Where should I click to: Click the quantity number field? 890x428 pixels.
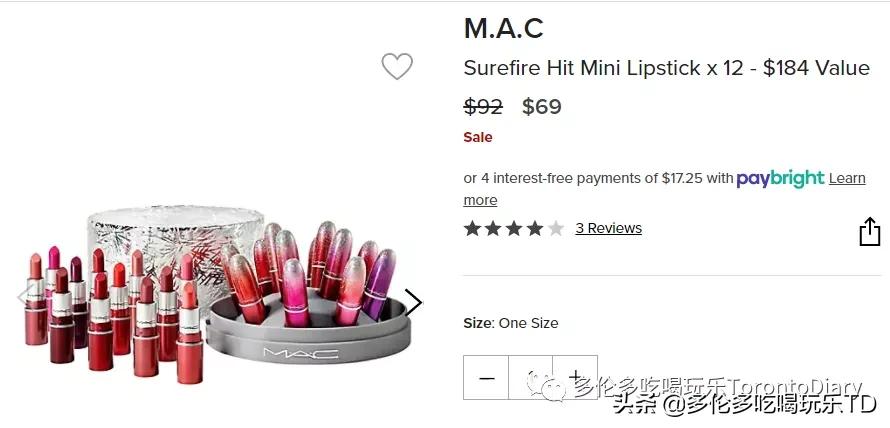click(x=530, y=378)
